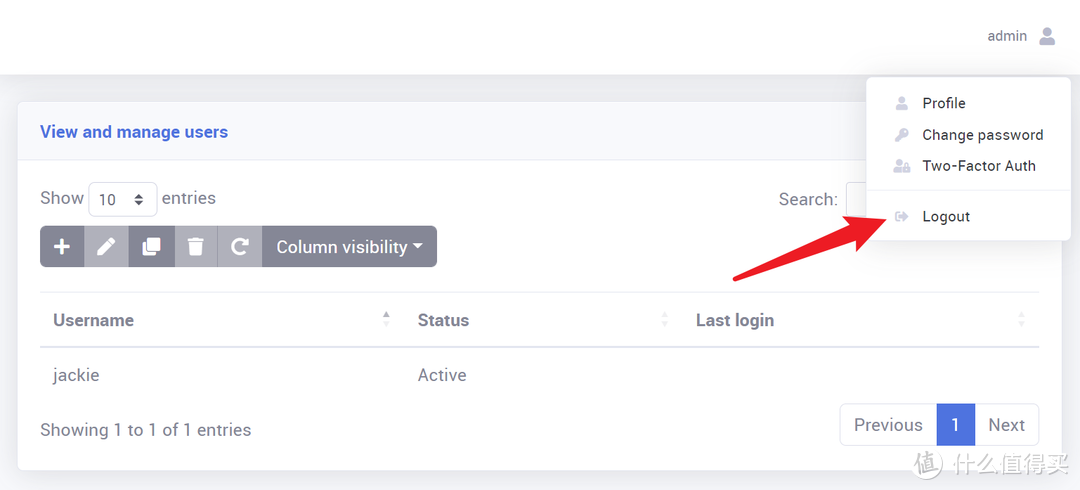Sort table by Last login column

(735, 320)
